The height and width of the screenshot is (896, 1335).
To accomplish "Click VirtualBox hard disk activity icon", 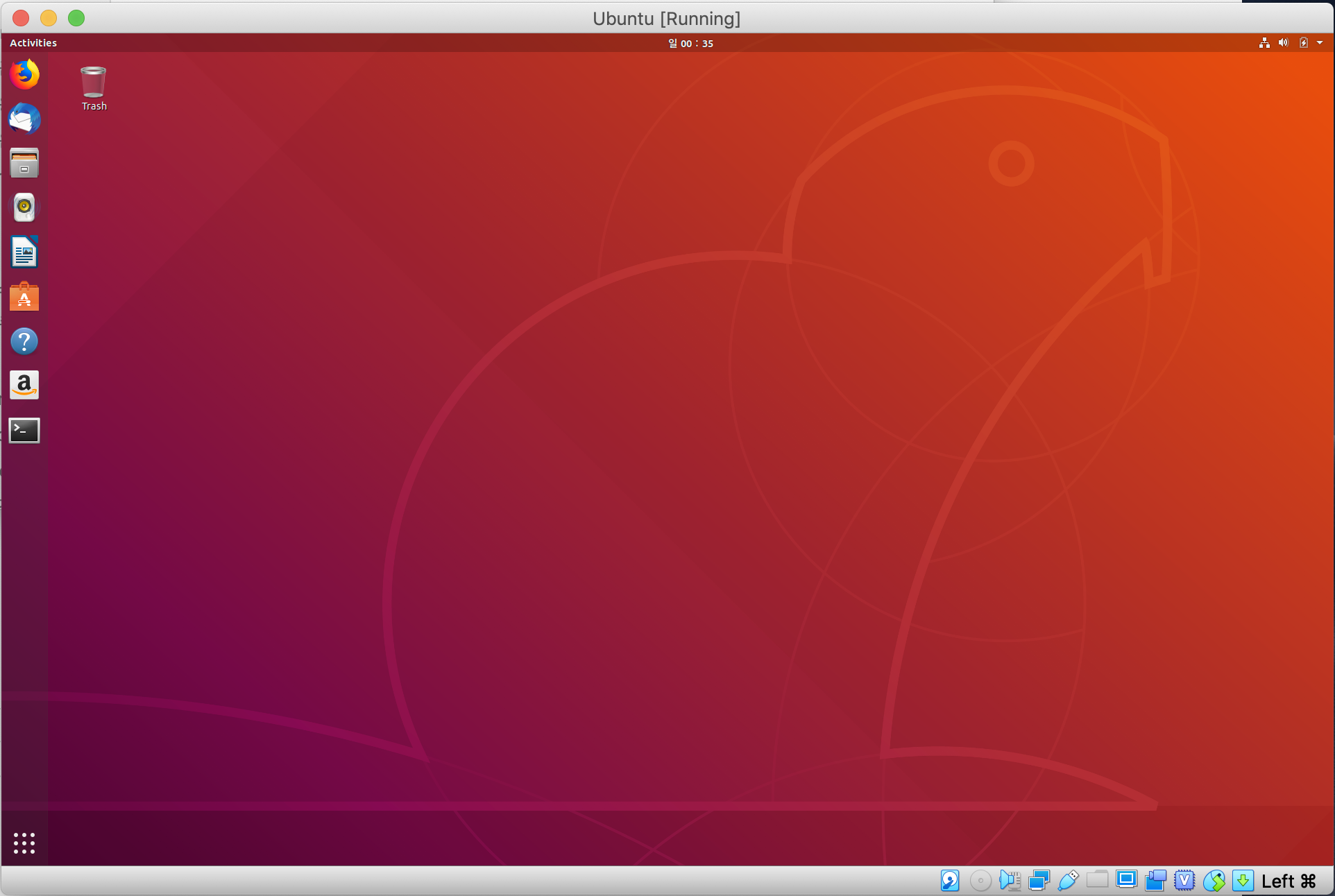I will click(x=950, y=881).
